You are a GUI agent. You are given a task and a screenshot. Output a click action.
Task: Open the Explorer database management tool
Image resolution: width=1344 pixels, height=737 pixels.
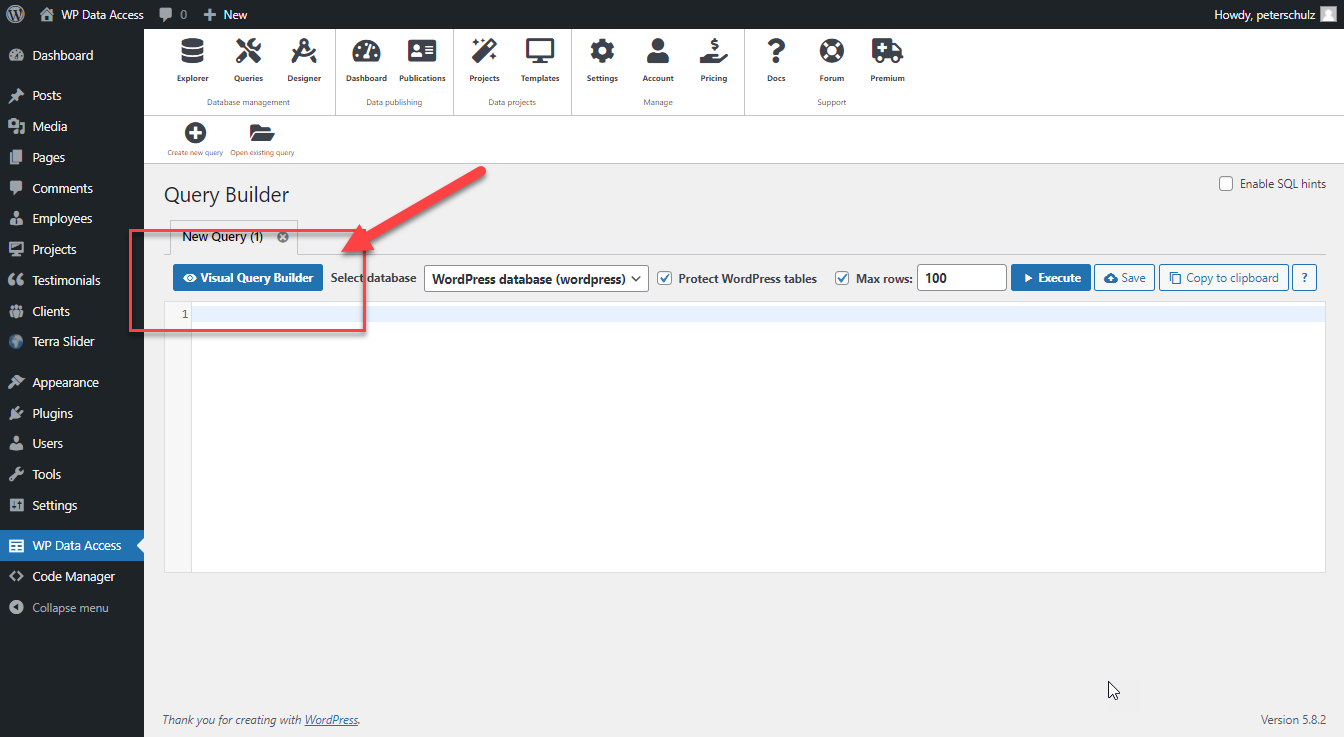pyautogui.click(x=192, y=62)
